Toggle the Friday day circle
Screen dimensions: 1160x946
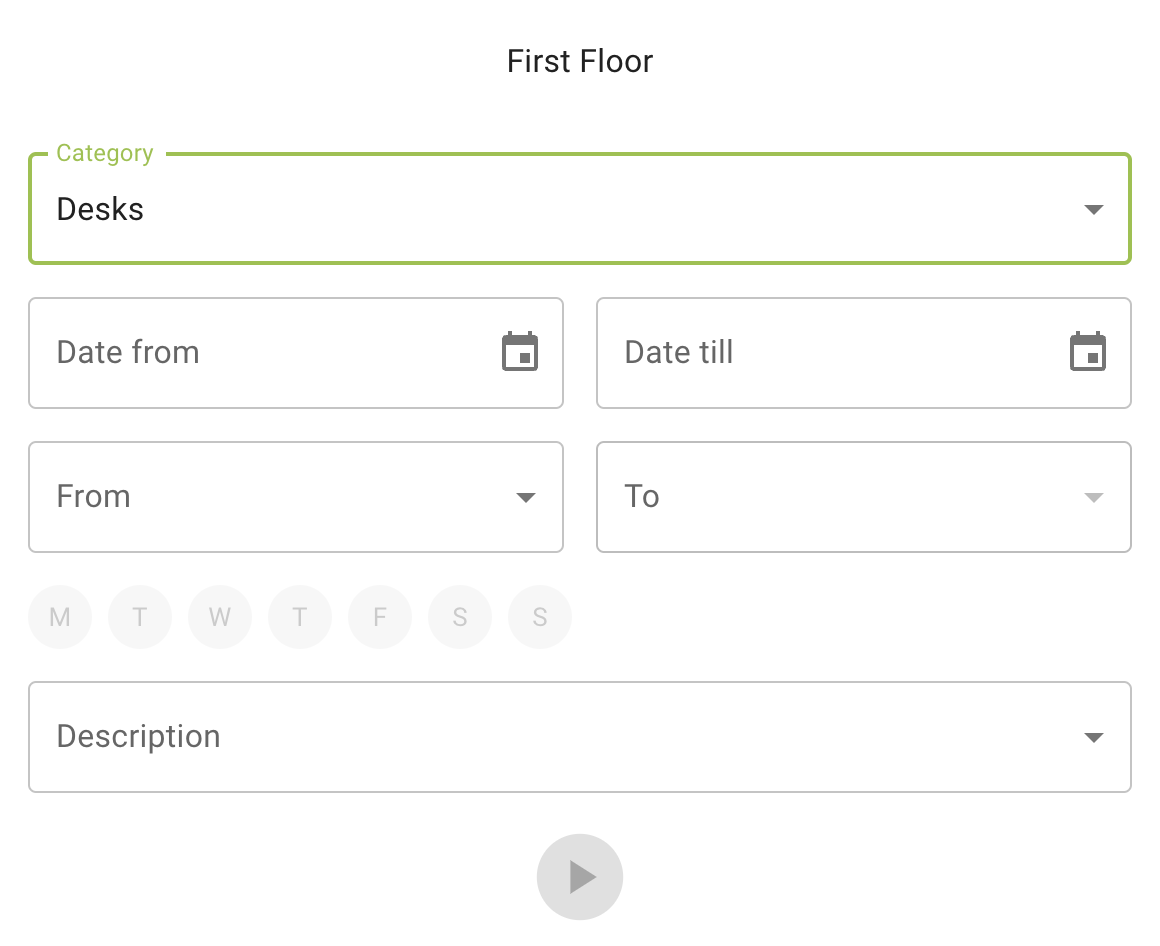[380, 617]
